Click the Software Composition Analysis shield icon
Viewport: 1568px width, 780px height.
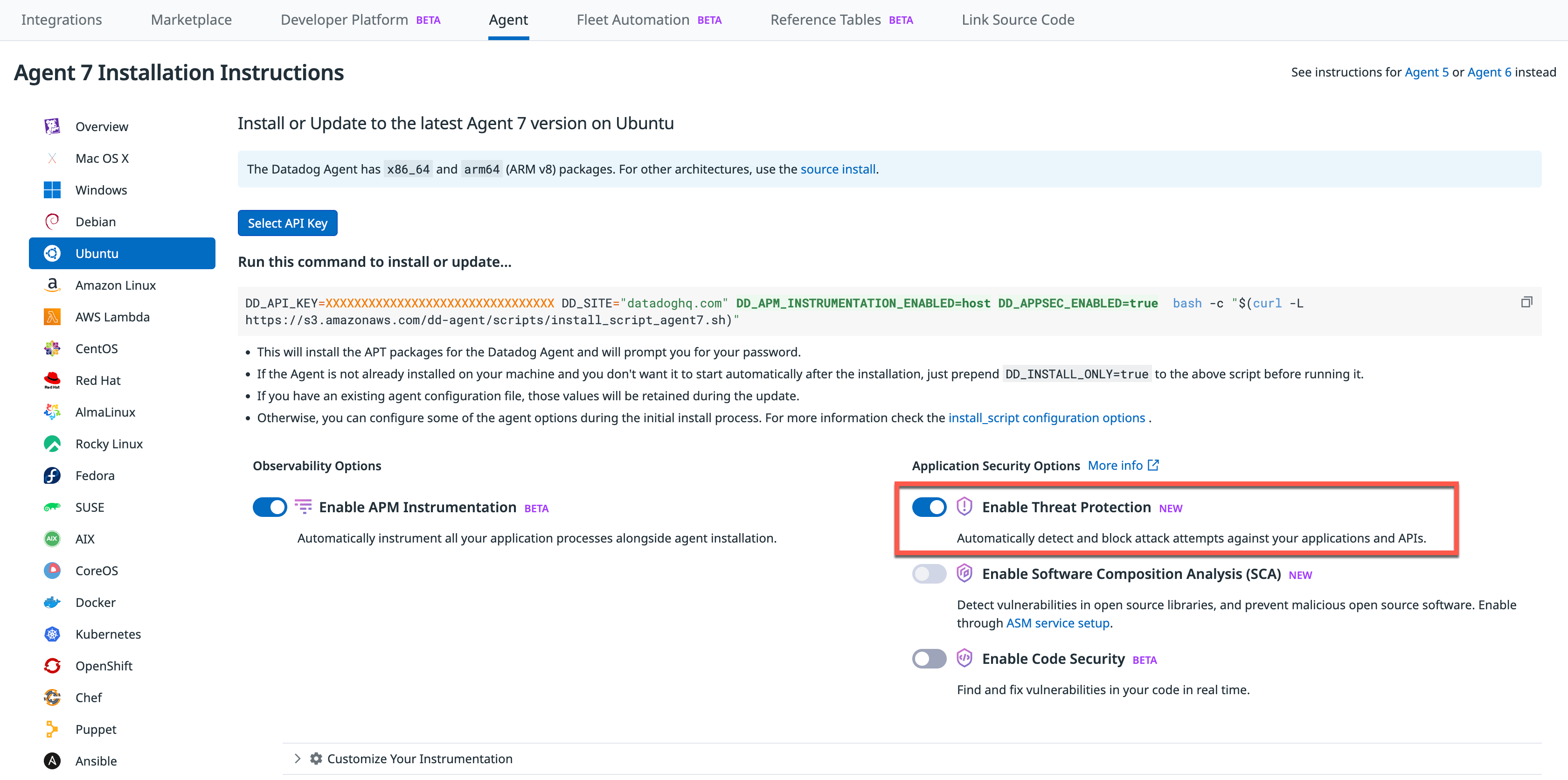coord(964,573)
